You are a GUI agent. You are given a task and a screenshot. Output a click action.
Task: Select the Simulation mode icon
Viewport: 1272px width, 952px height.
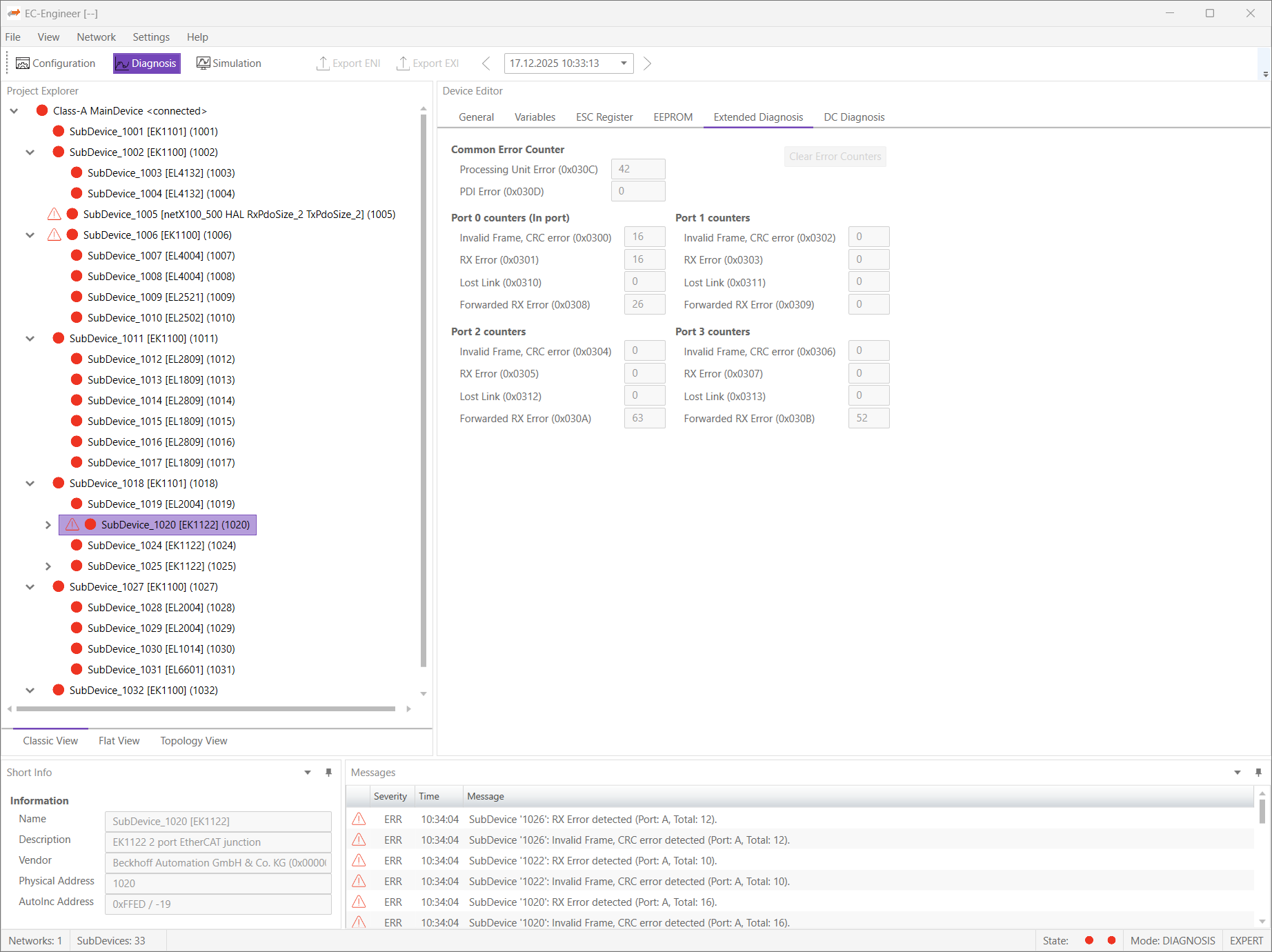[203, 63]
